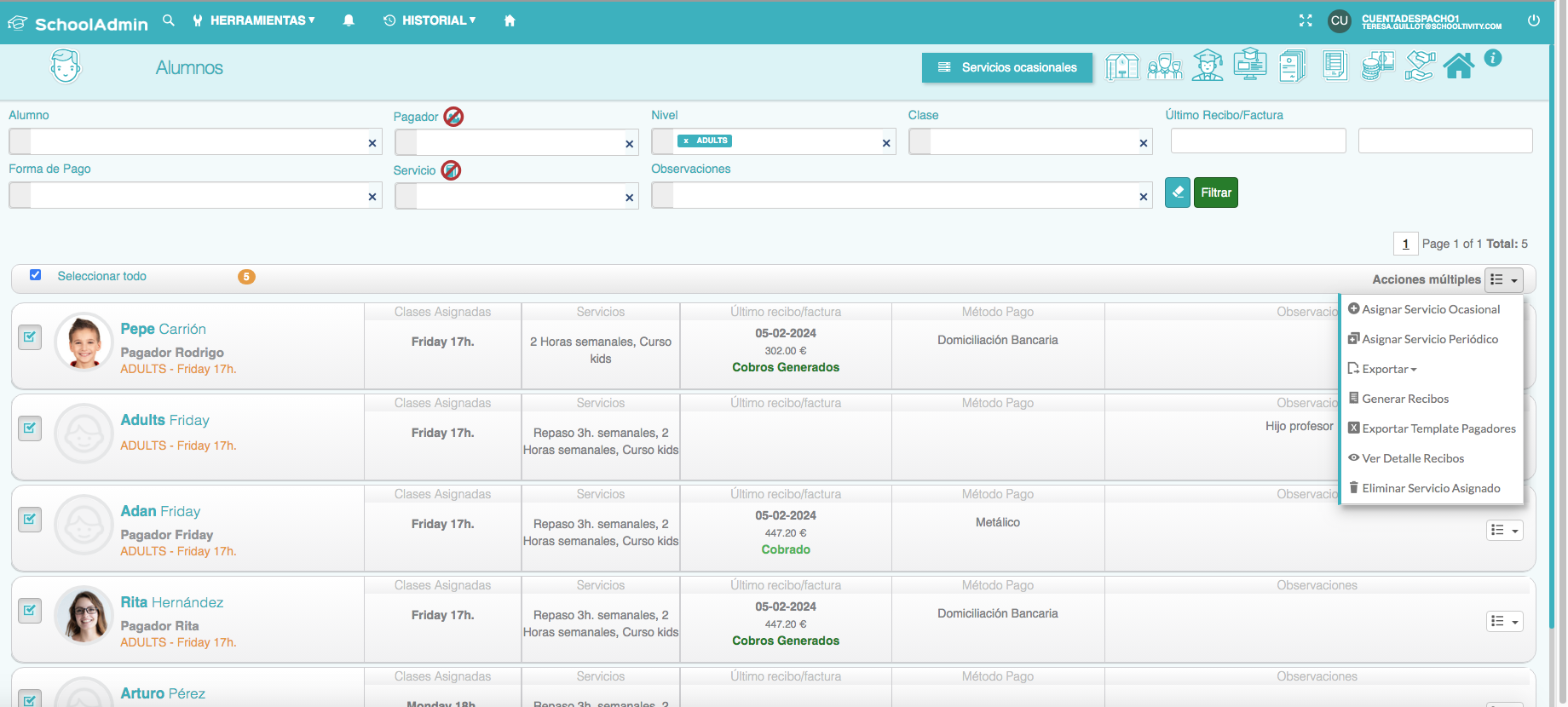Select Exportar Template Pagadores
Image resolution: width=1568 pixels, height=707 pixels.
[x=1431, y=428]
